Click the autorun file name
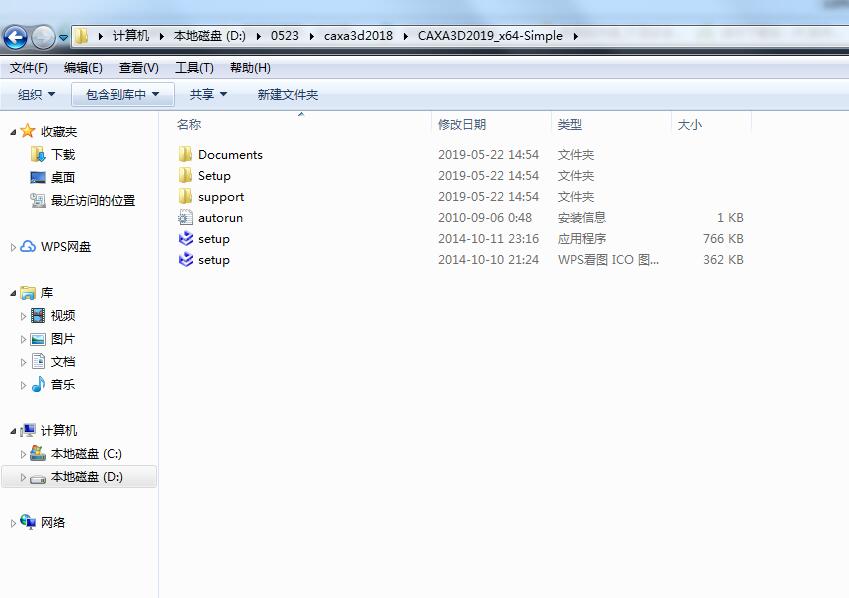The width and height of the screenshot is (849, 598). tap(220, 218)
